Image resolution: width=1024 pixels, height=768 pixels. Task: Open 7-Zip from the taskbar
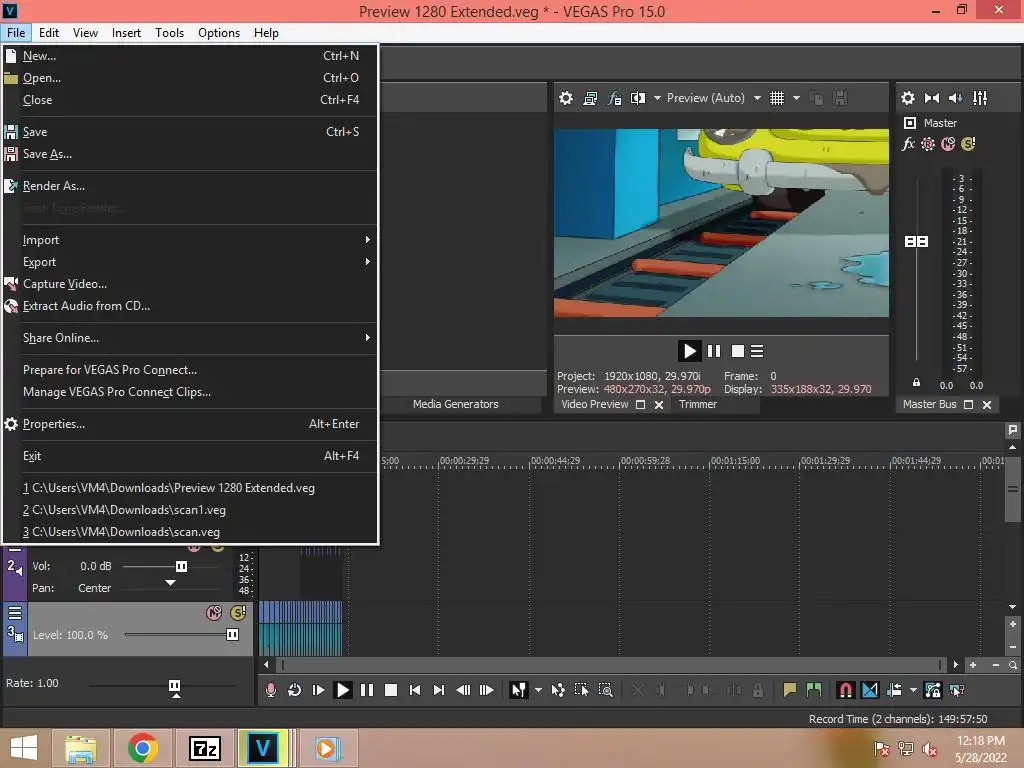pyautogui.click(x=205, y=748)
